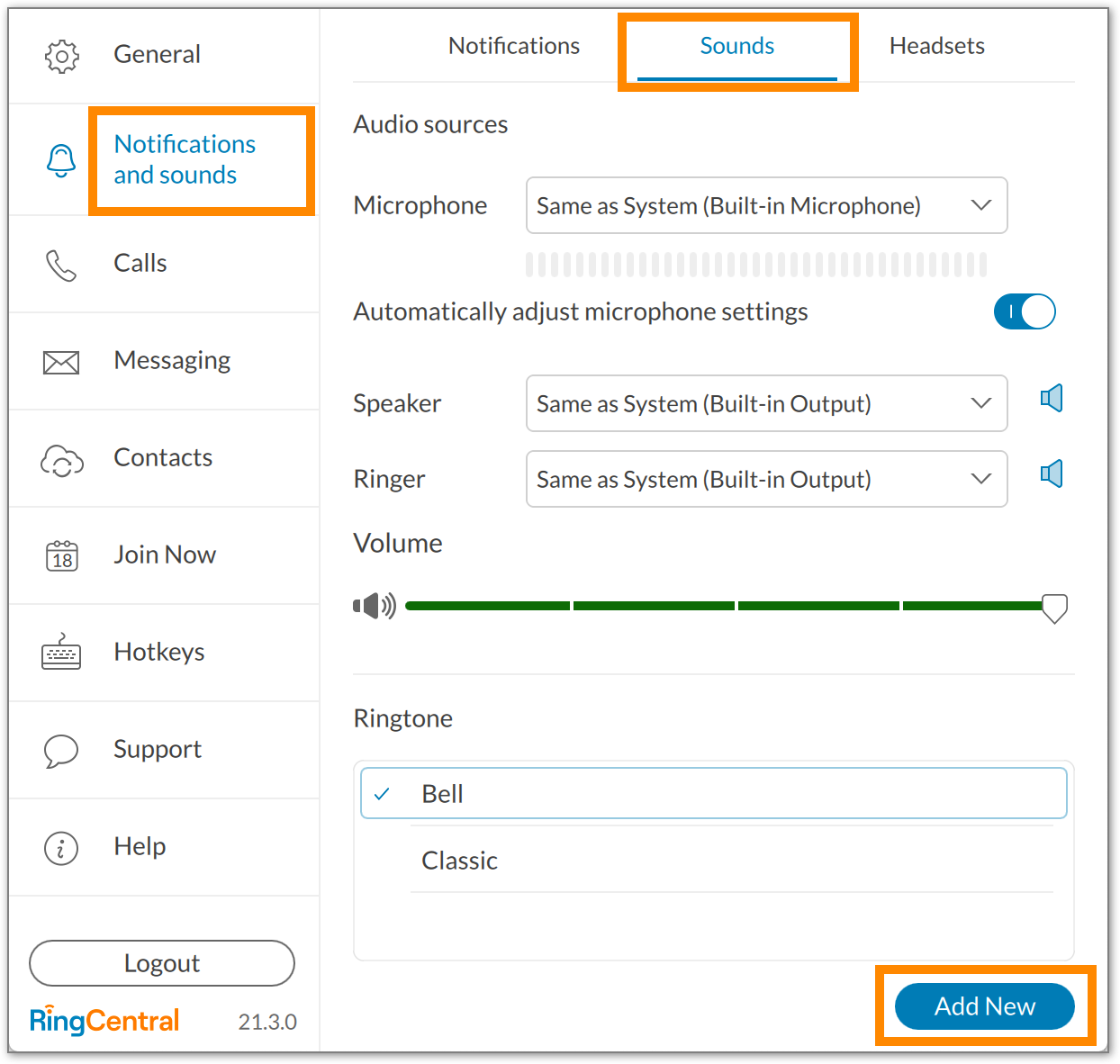Test the Ringer output sound icon
The height and width of the screenshot is (1064, 1120).
[x=1052, y=473]
